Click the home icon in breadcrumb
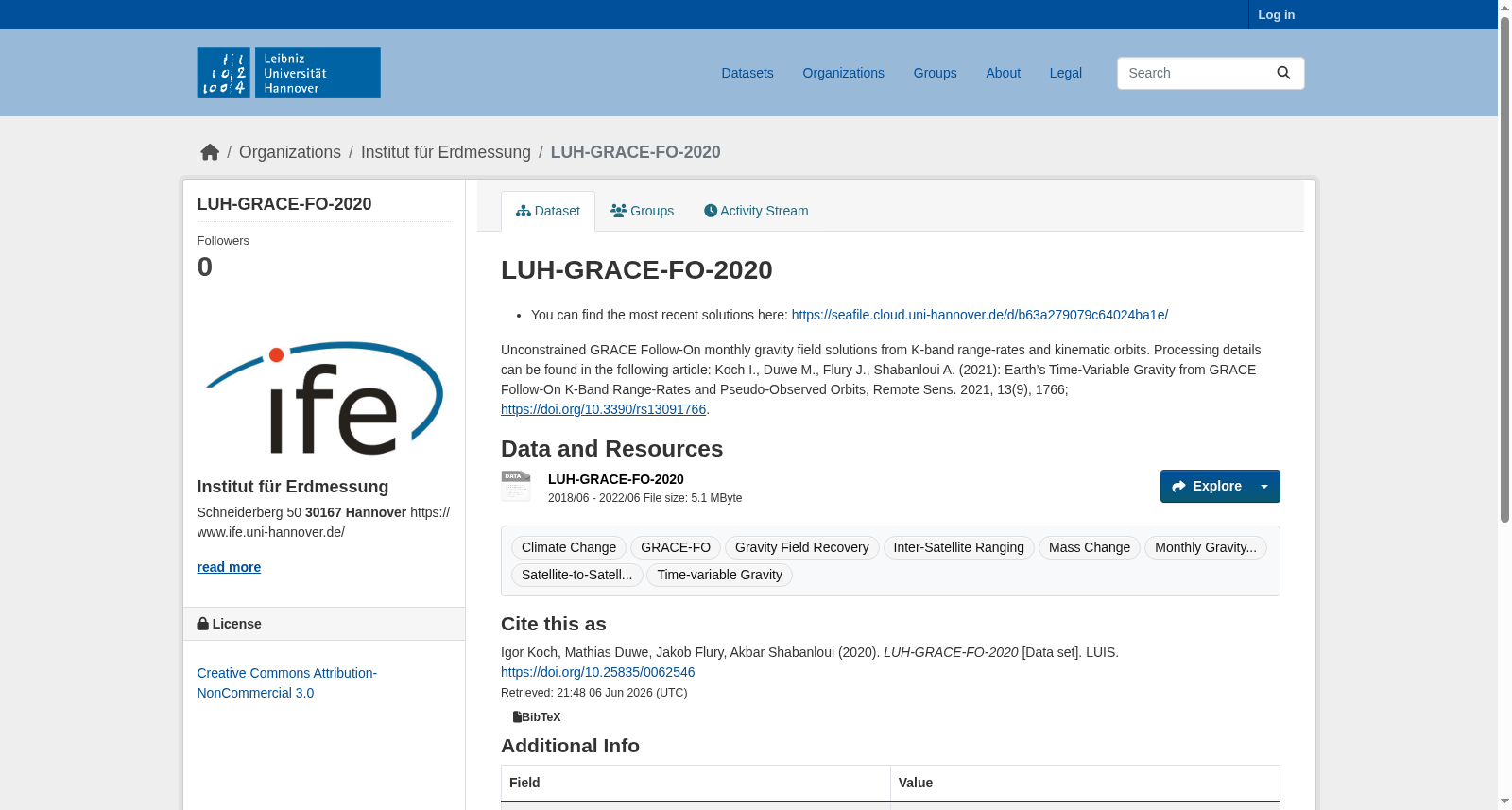The image size is (1512, 810). point(210,152)
